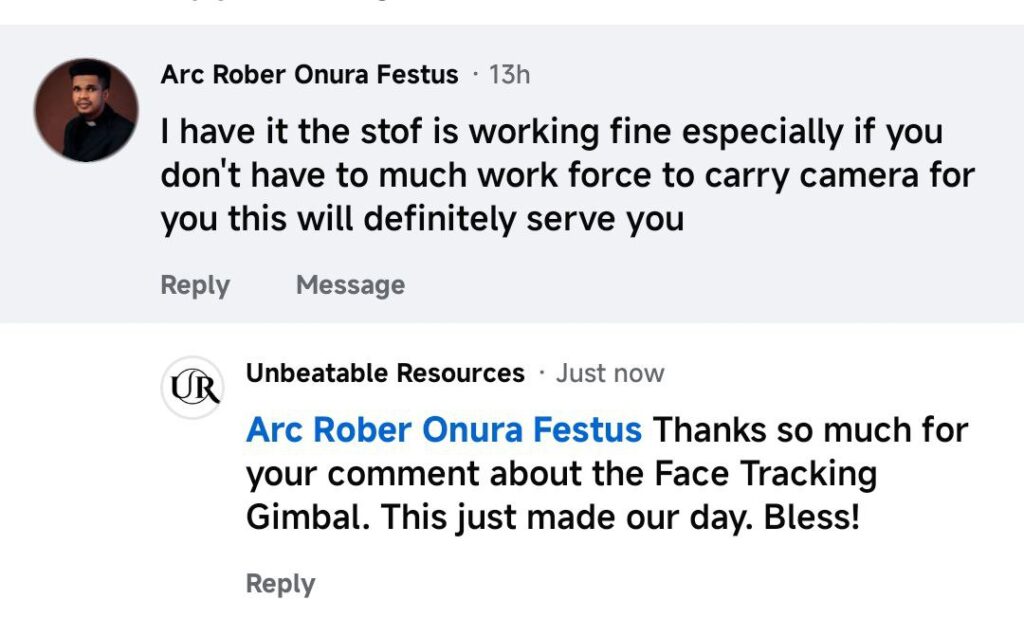Reply to Arc Rober's comment
1024x636 pixels.
195,285
